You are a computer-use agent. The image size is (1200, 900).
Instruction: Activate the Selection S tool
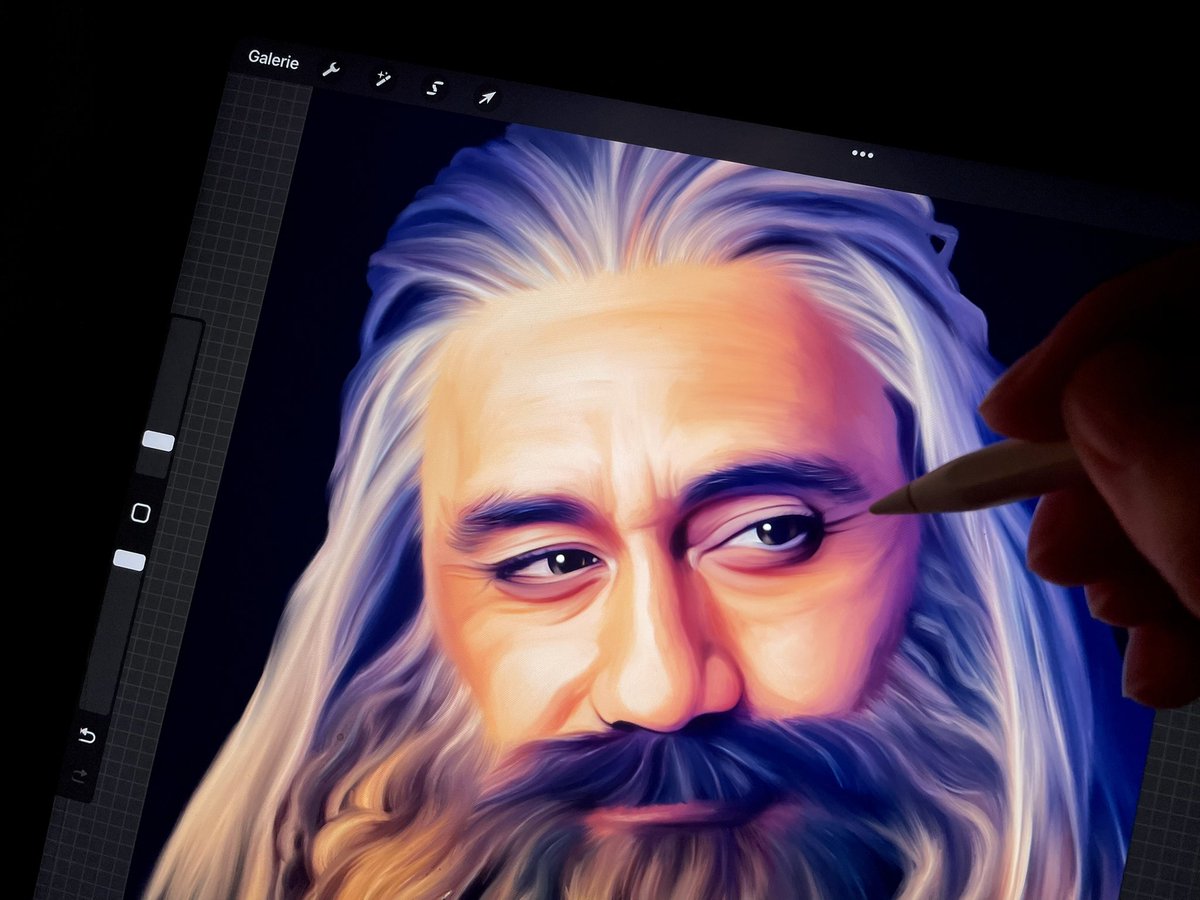coord(433,88)
